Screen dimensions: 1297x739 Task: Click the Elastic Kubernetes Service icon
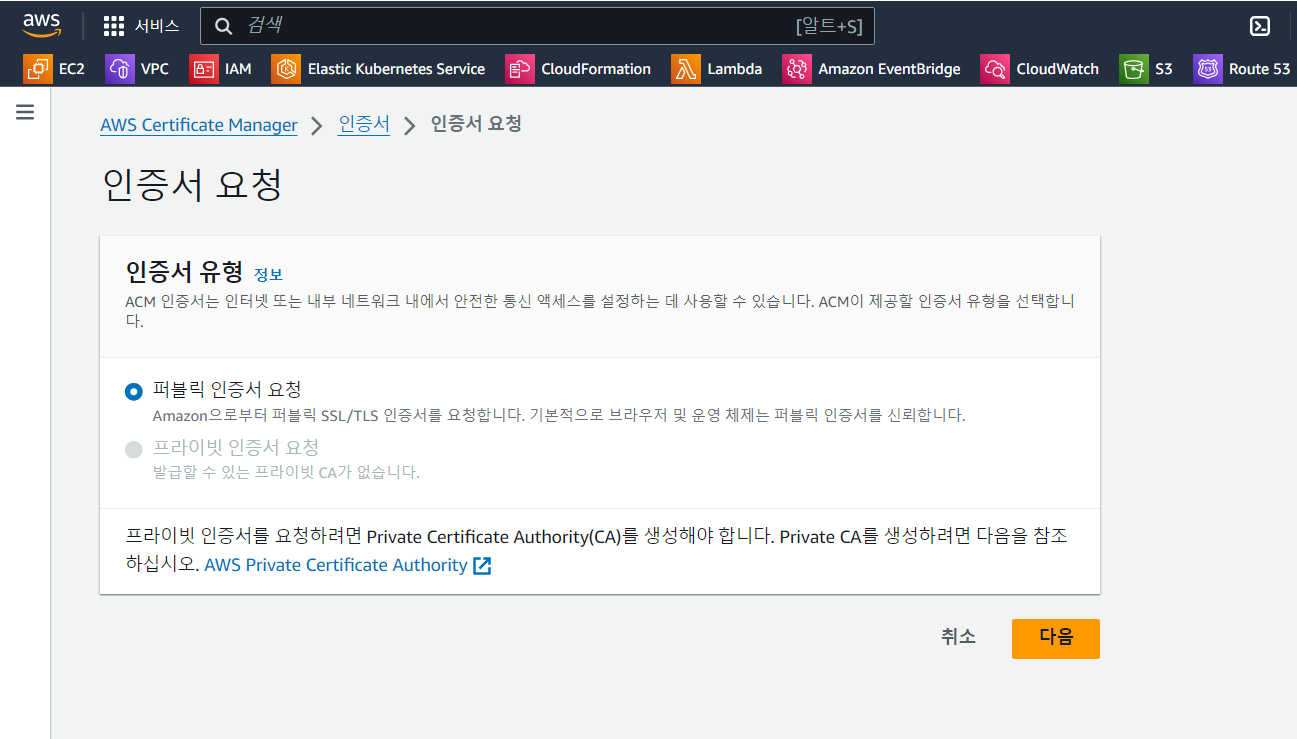click(286, 69)
